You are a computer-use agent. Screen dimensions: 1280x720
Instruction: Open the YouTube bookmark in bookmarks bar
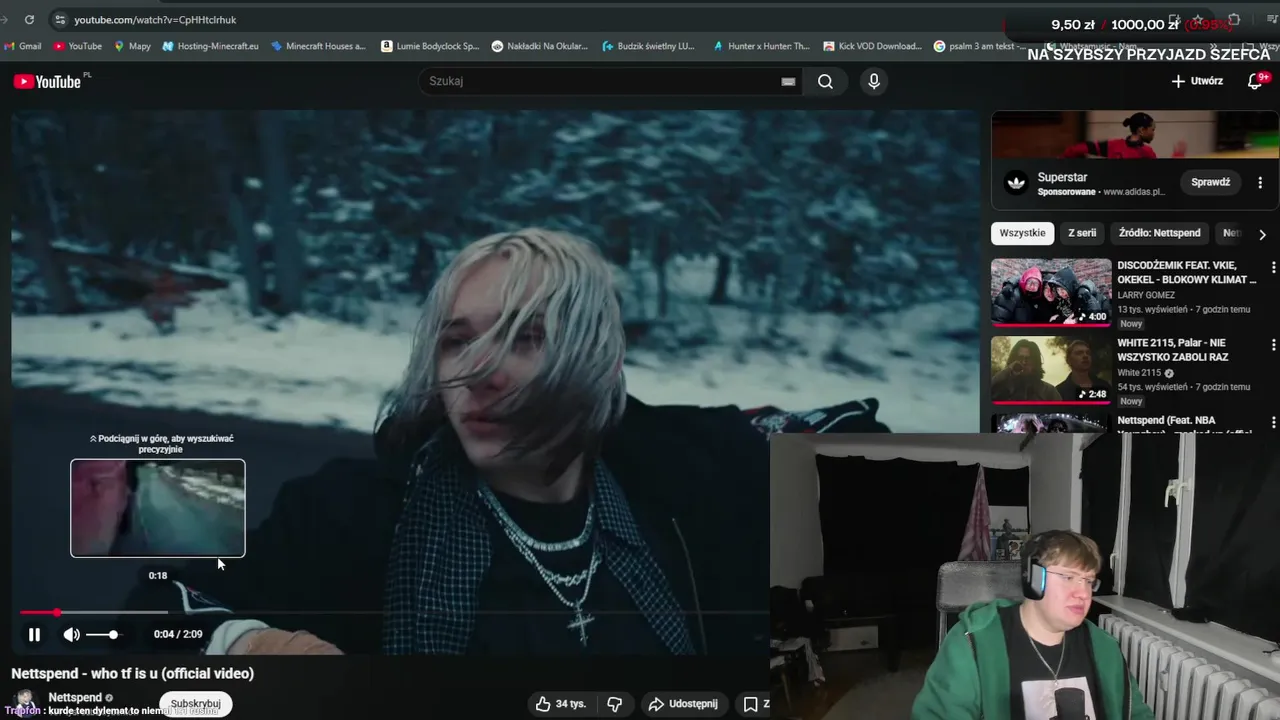78,46
